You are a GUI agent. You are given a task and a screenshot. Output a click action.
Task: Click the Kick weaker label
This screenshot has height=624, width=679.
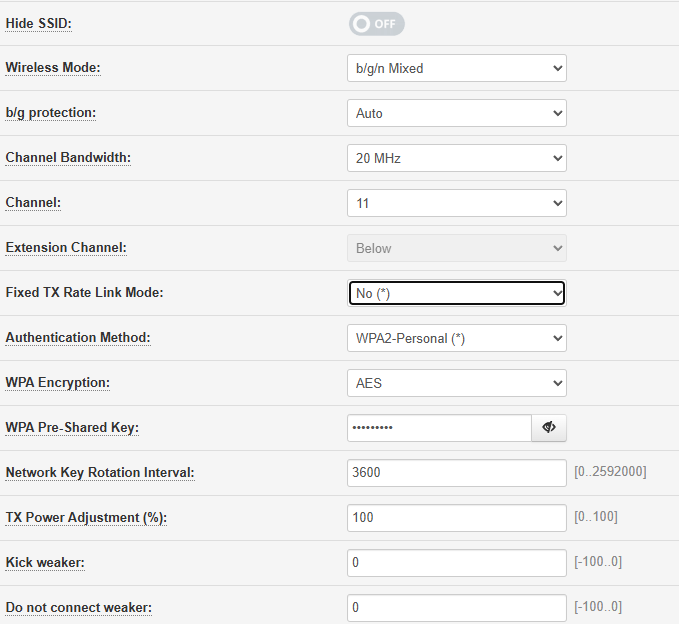coord(45,563)
